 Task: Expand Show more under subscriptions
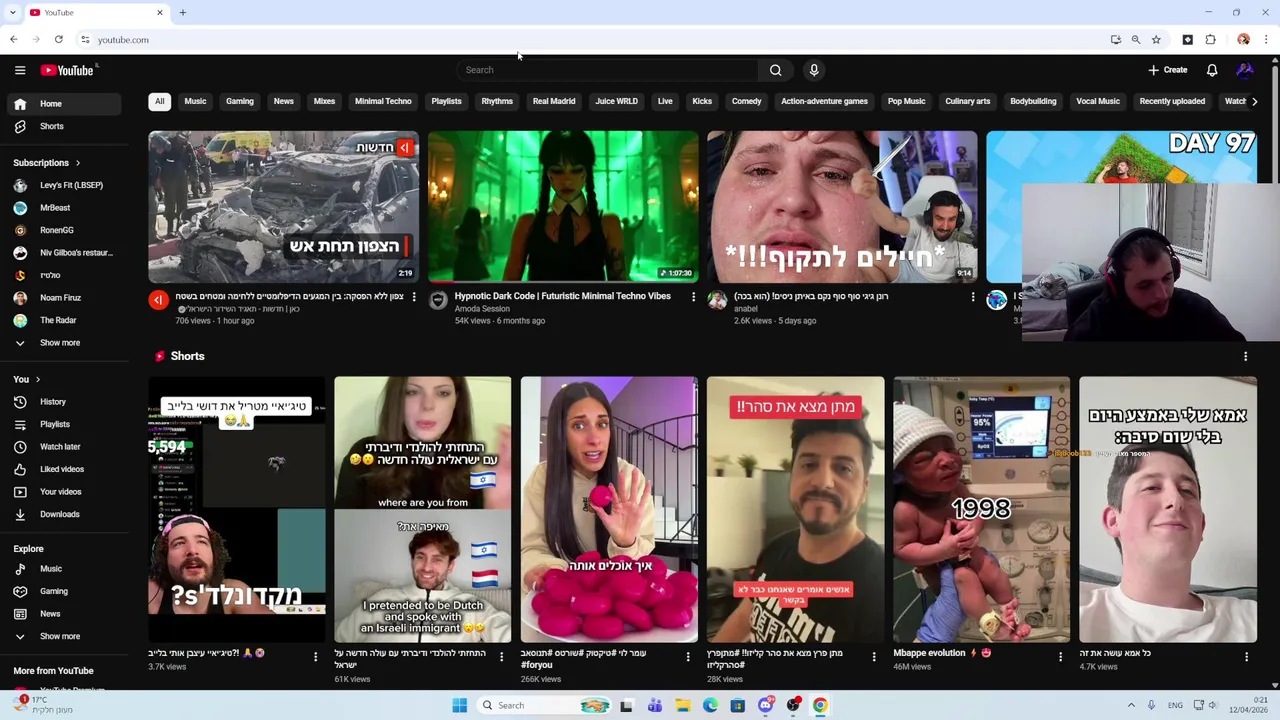(61, 343)
